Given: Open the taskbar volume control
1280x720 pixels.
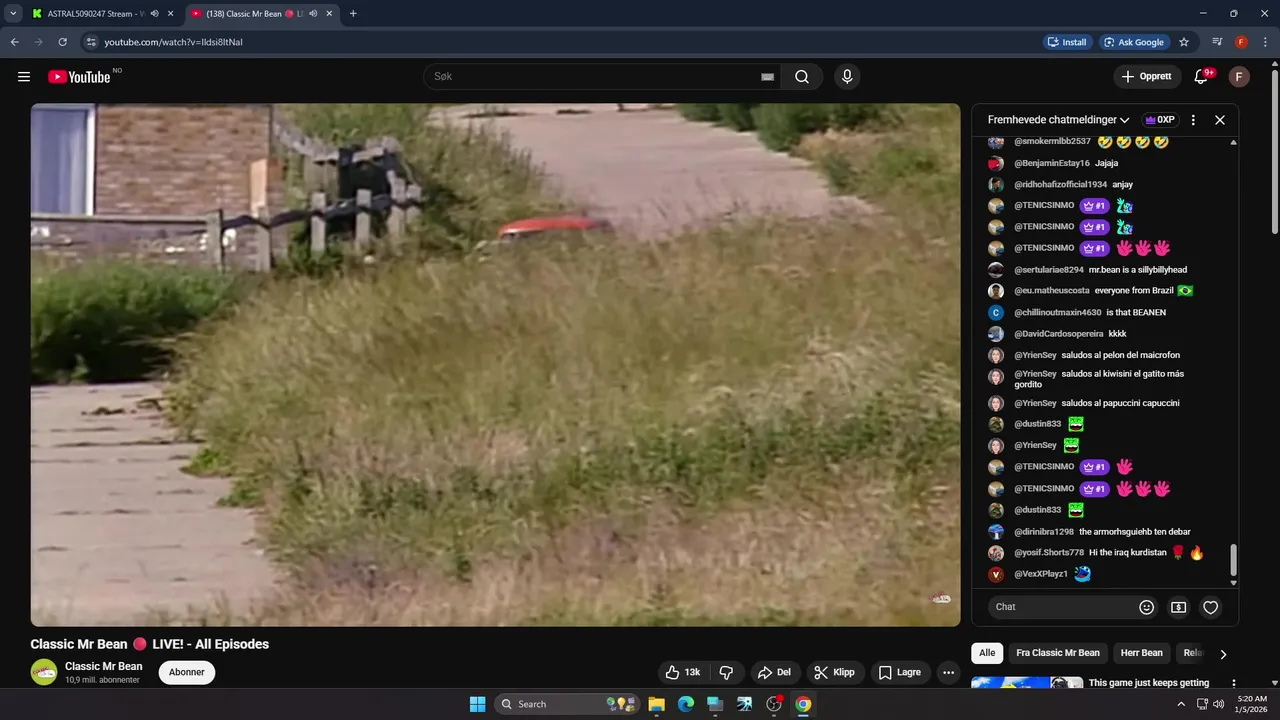Looking at the screenshot, I should click(1218, 704).
